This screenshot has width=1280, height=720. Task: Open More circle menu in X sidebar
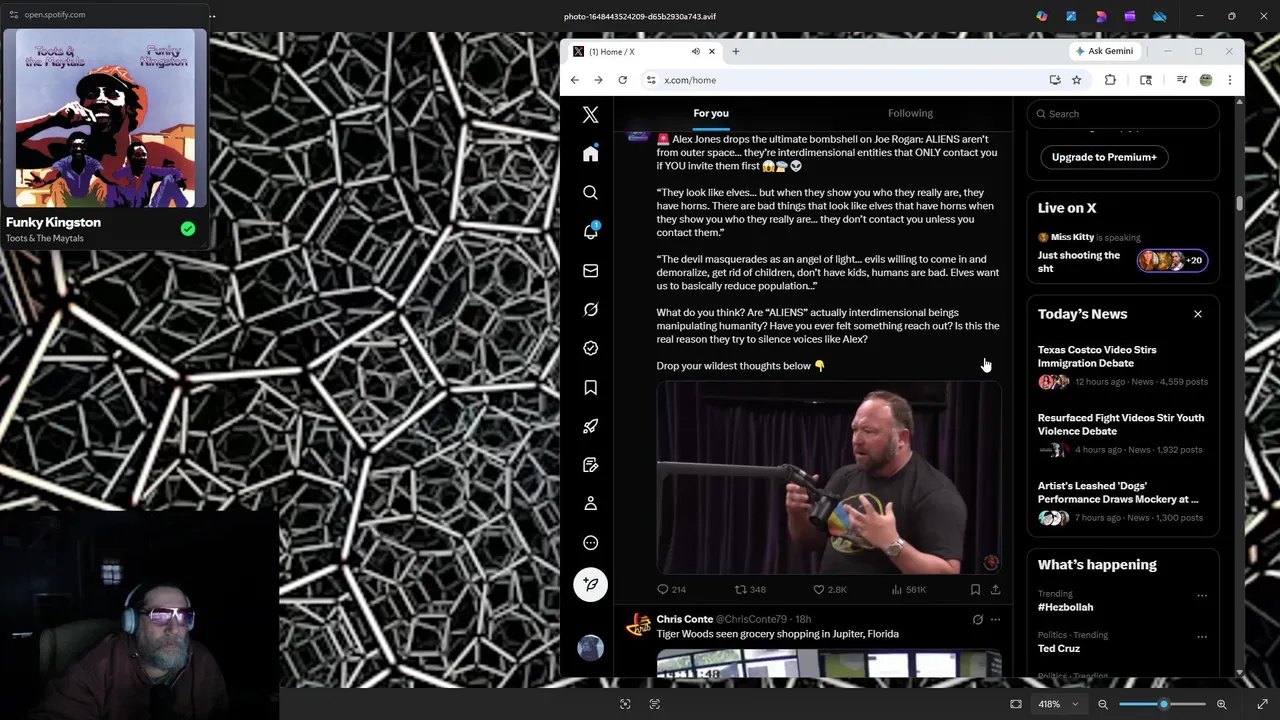pyautogui.click(x=590, y=543)
